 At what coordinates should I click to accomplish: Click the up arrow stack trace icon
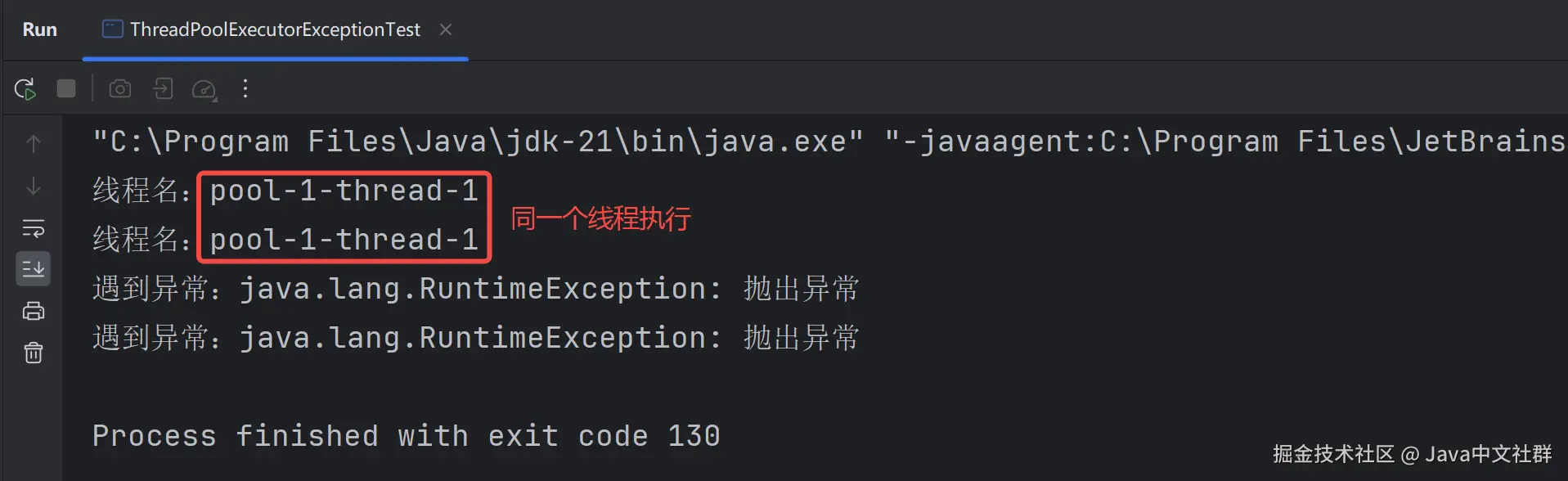pyautogui.click(x=34, y=144)
